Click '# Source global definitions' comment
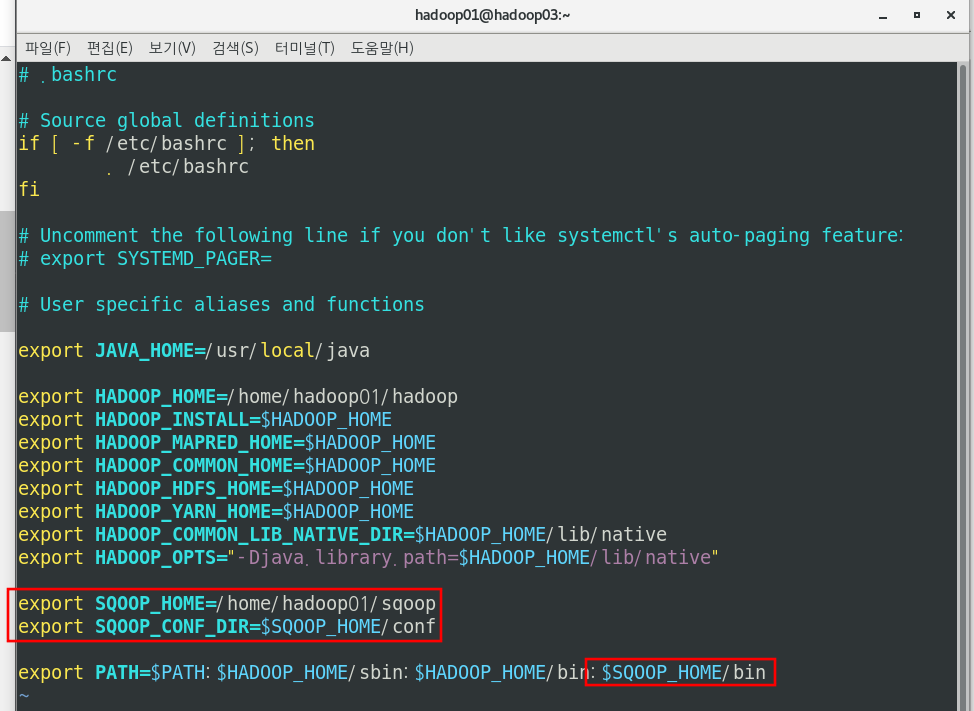Viewport: 974px width, 711px height. tap(166, 120)
